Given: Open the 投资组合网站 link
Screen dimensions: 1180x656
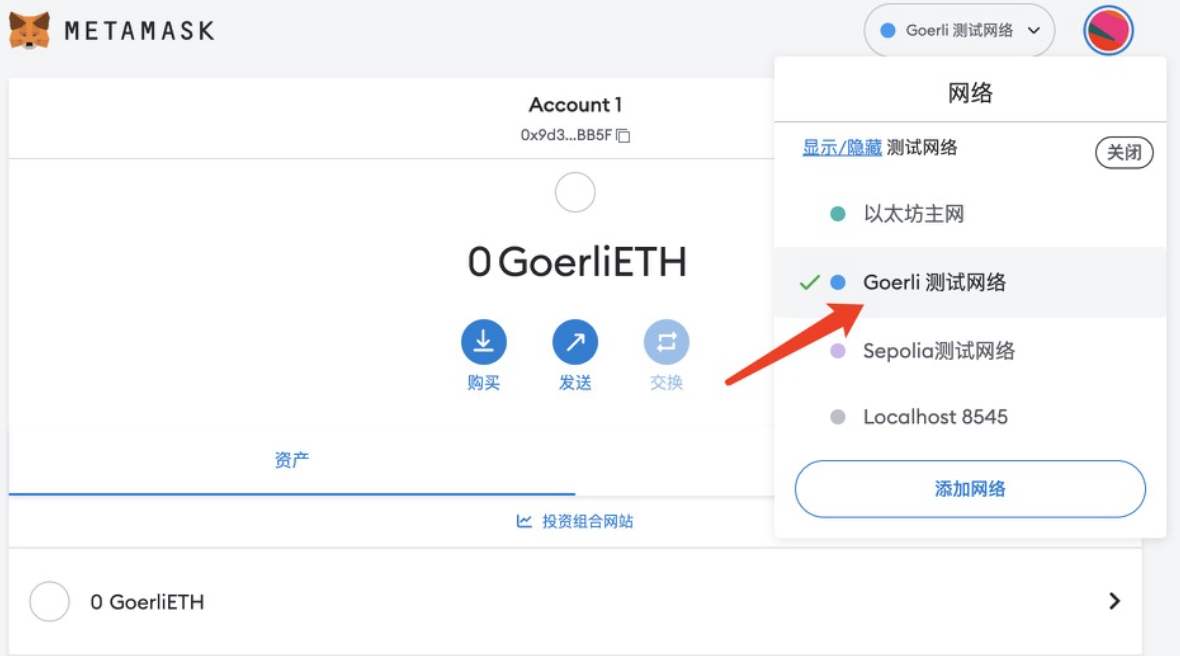Looking at the screenshot, I should click(588, 521).
